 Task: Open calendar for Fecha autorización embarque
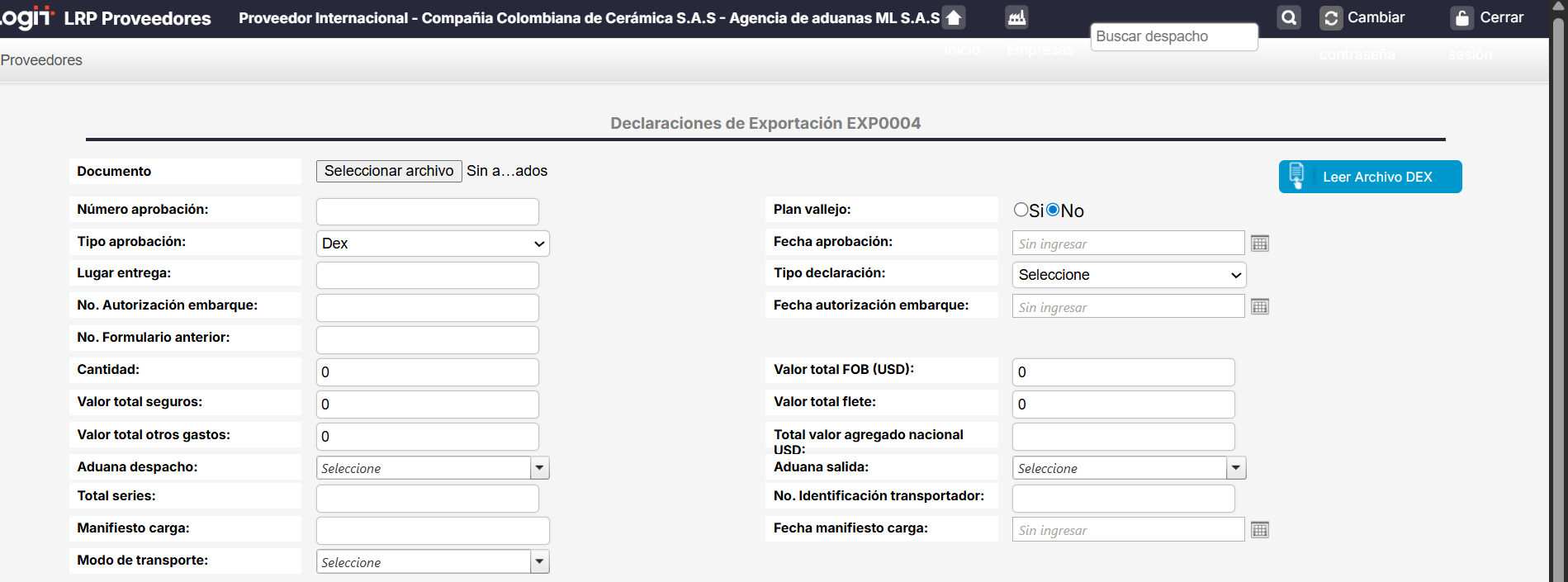[x=1259, y=307]
